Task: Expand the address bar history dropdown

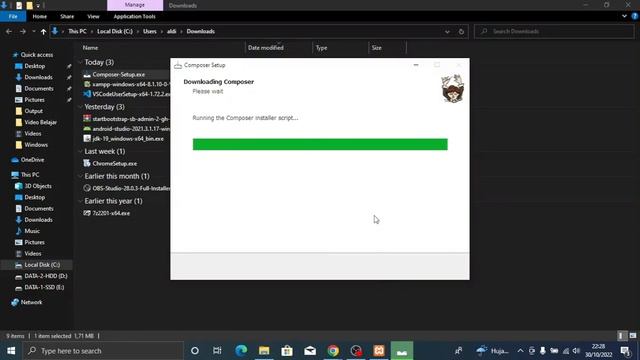Action: pos(447,31)
